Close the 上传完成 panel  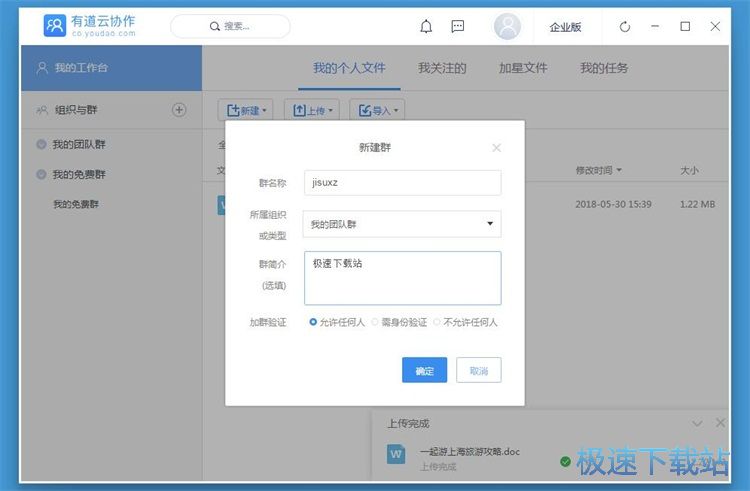[720, 422]
